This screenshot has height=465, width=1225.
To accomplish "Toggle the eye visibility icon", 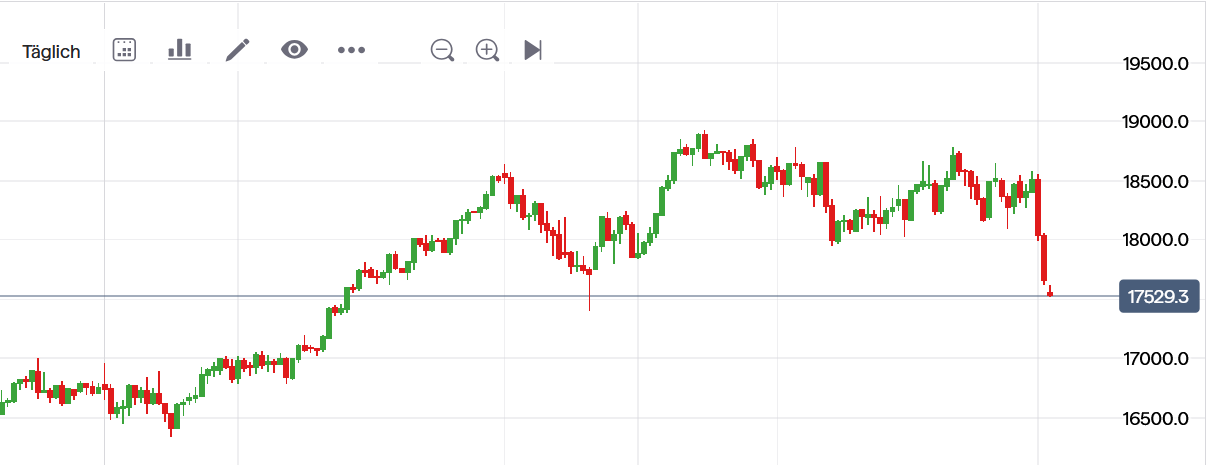I will [x=294, y=50].
